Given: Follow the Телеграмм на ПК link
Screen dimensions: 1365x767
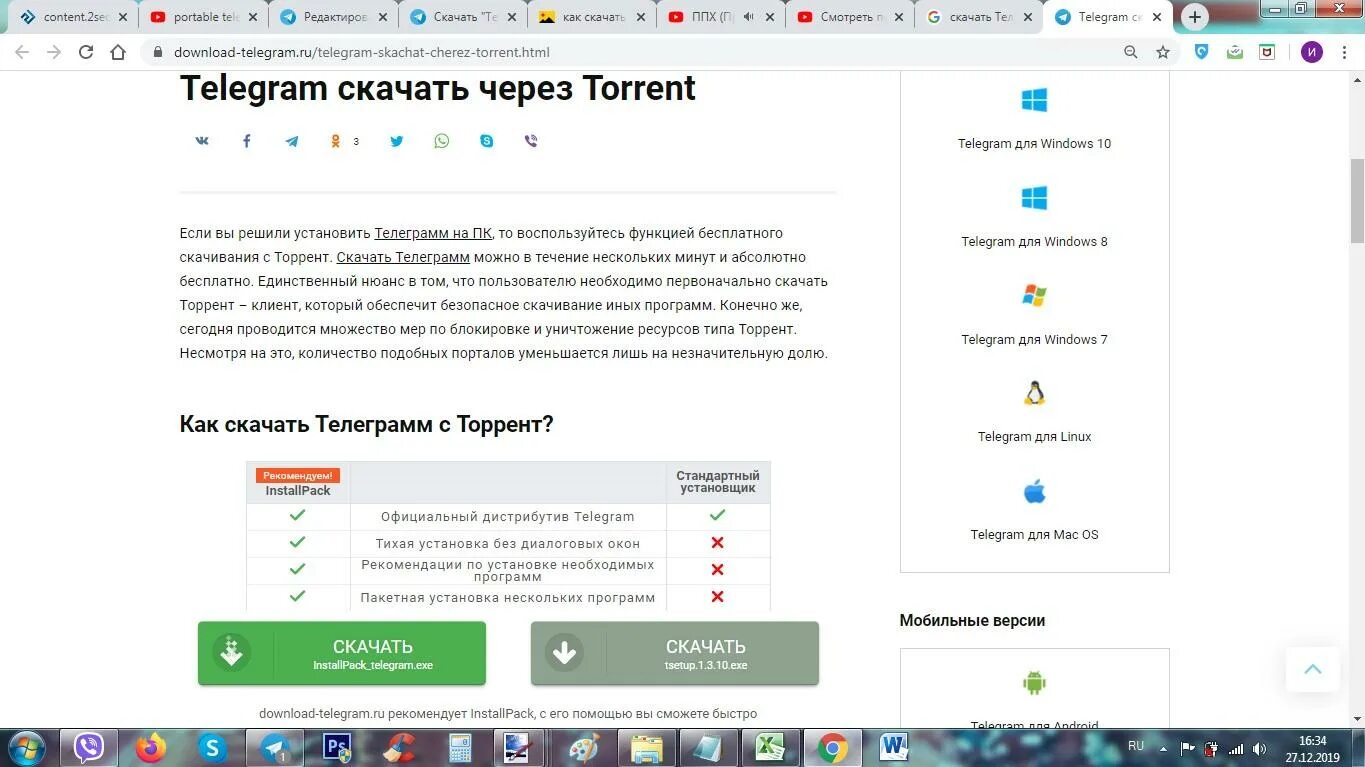Looking at the screenshot, I should point(433,233).
